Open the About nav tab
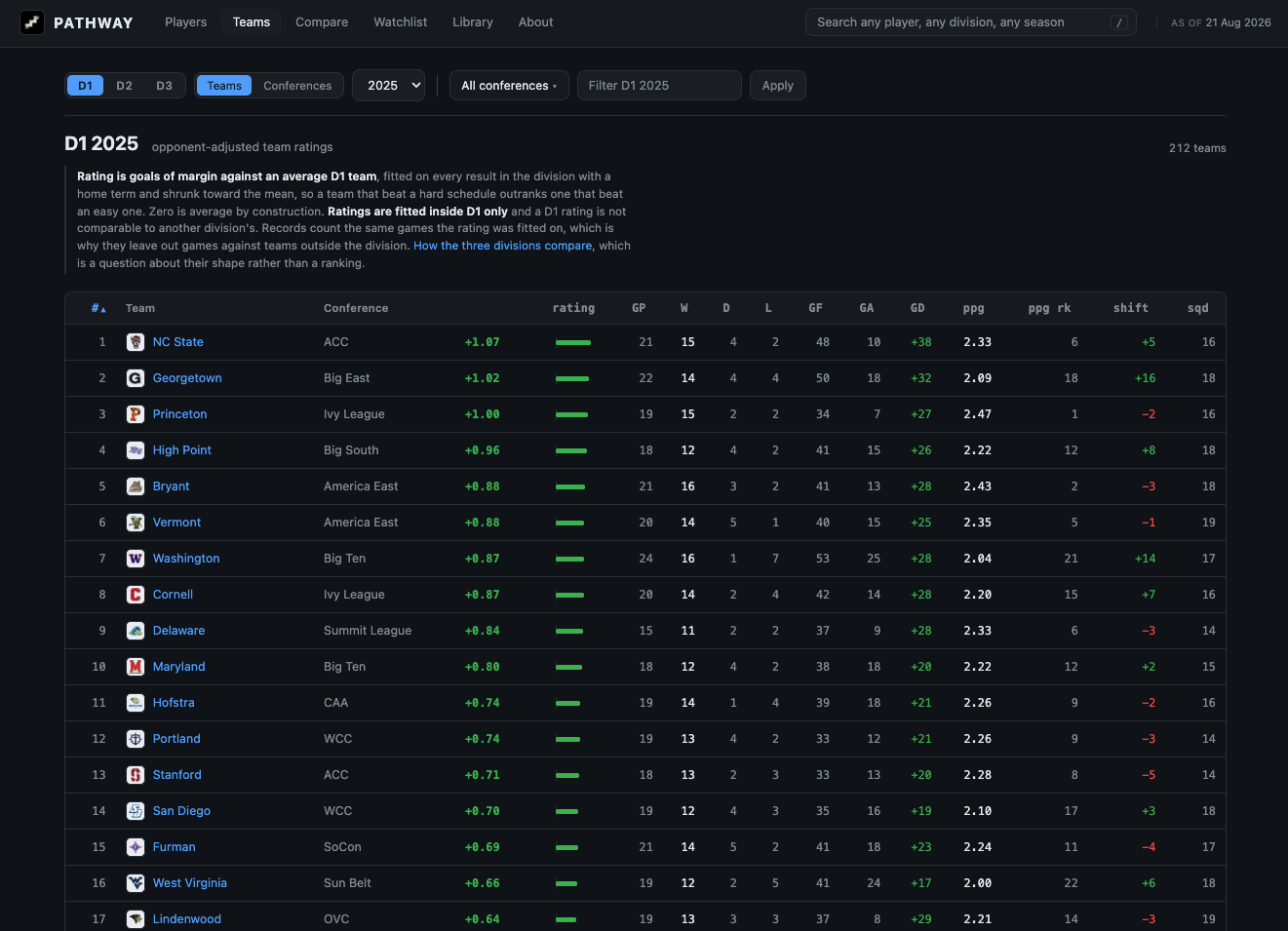1288x931 pixels. point(536,22)
